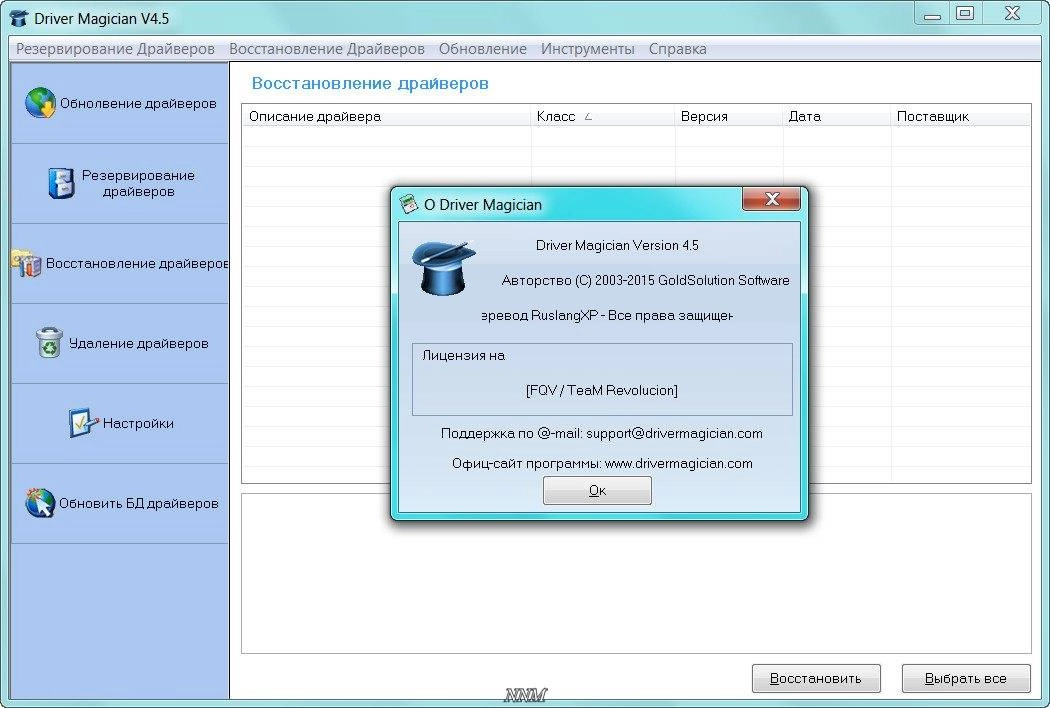This screenshot has width=1050, height=708.
Task: Open the Восстановление Драйверов menu
Action: pyautogui.click(x=327, y=49)
